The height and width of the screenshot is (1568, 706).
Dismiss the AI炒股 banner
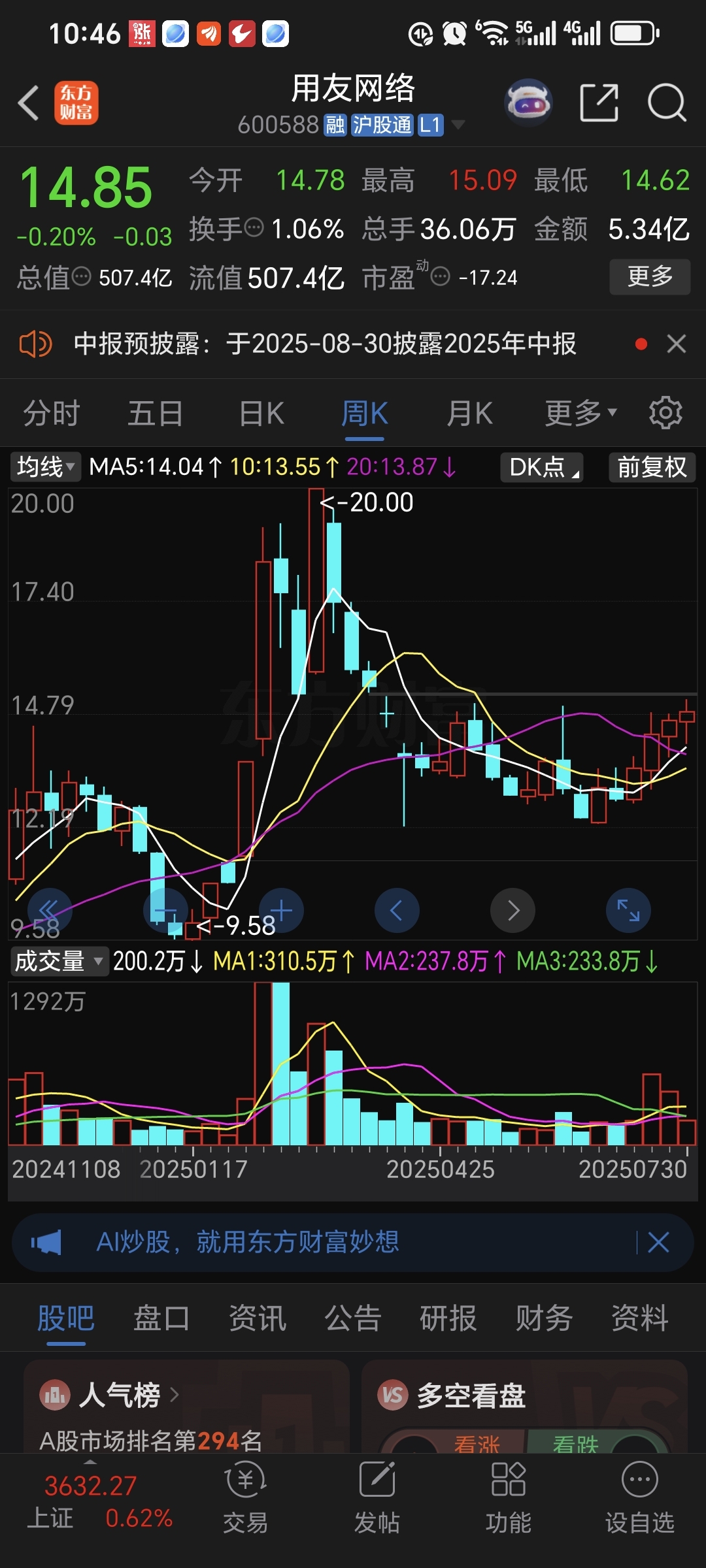[x=658, y=1242]
